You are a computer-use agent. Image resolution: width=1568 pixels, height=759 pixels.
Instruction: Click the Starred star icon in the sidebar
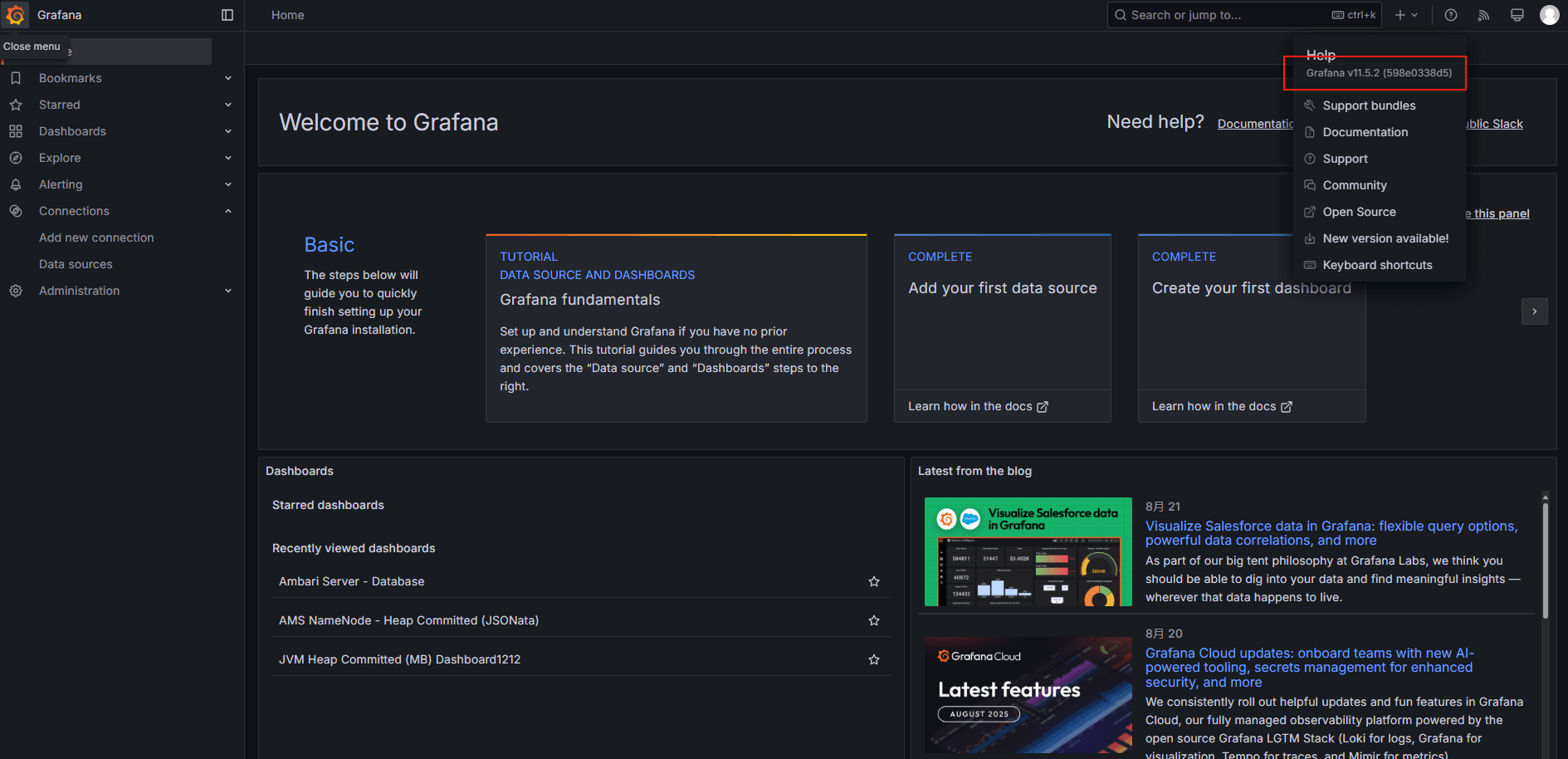tap(16, 105)
